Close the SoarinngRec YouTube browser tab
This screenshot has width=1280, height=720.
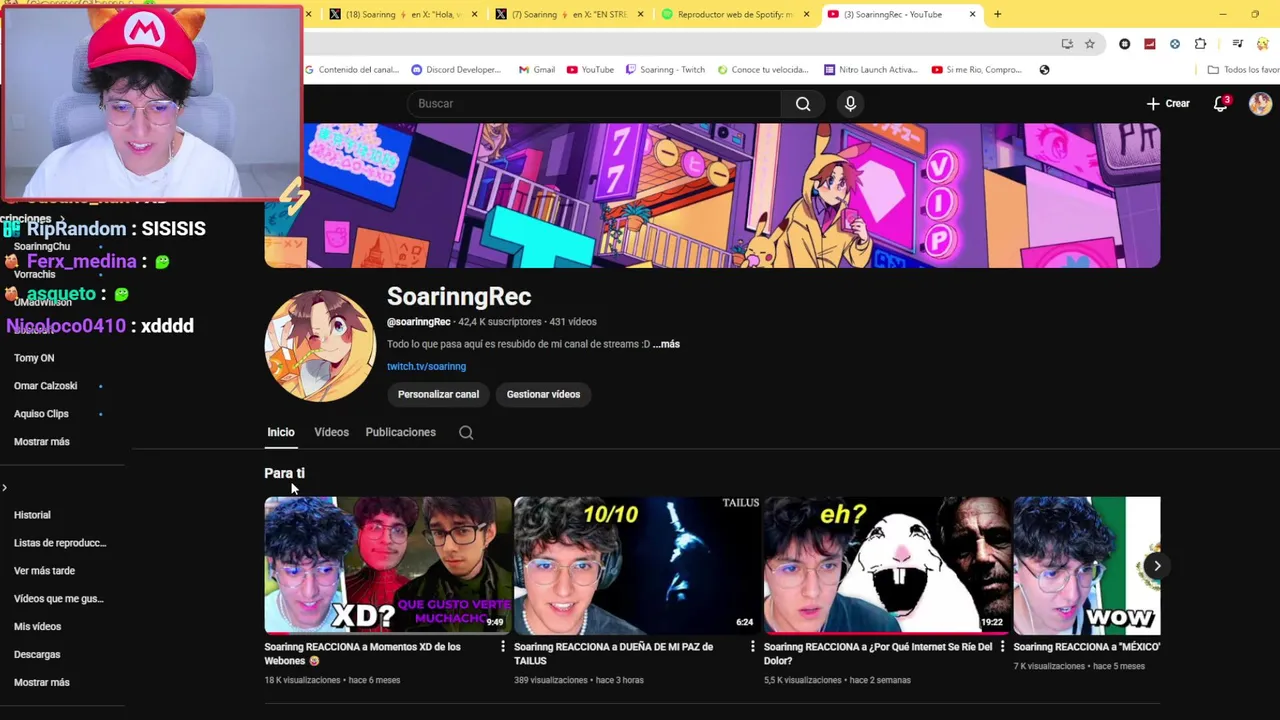[972, 14]
